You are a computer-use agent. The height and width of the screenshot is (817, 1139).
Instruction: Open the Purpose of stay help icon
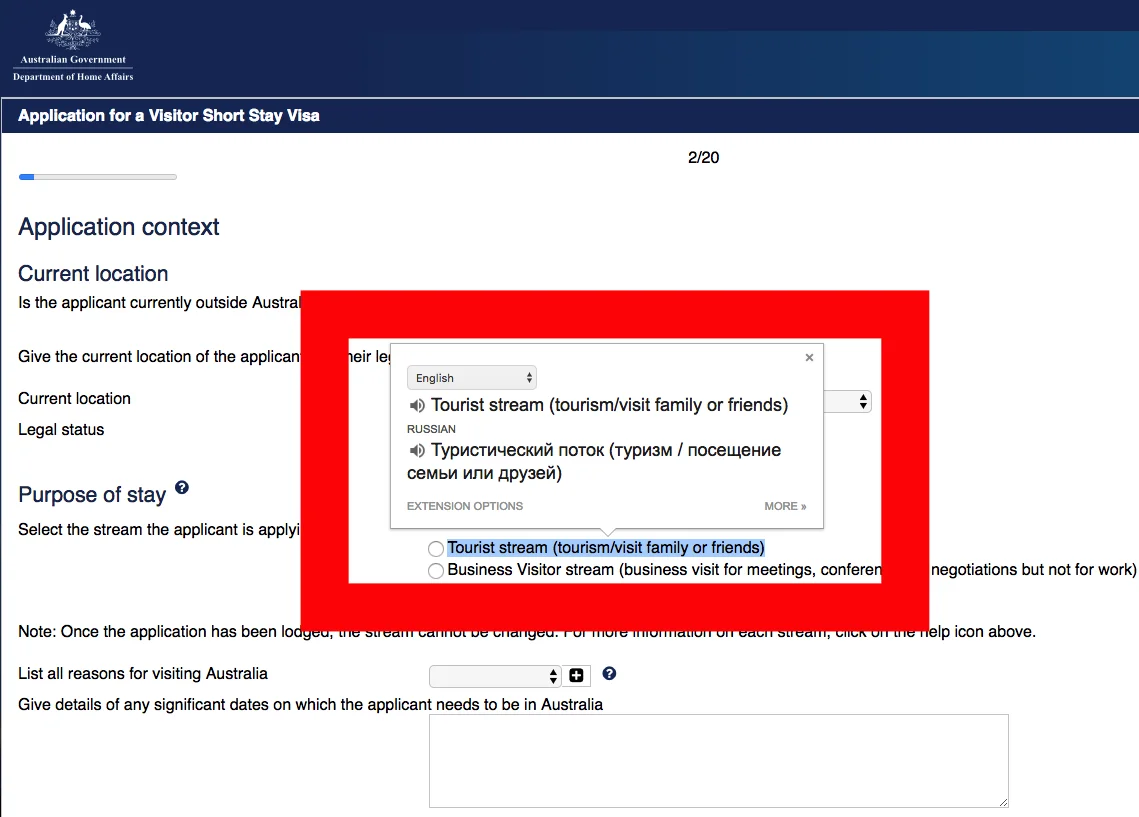point(182,488)
